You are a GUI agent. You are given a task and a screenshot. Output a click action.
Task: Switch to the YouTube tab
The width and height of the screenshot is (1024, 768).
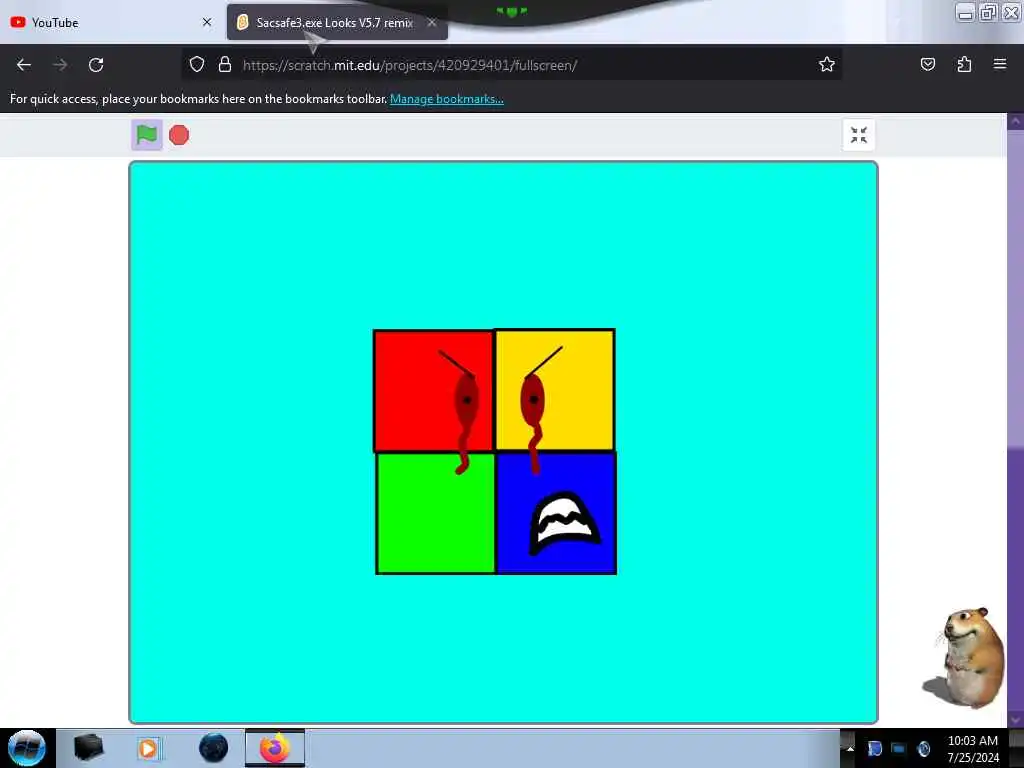click(x=112, y=22)
